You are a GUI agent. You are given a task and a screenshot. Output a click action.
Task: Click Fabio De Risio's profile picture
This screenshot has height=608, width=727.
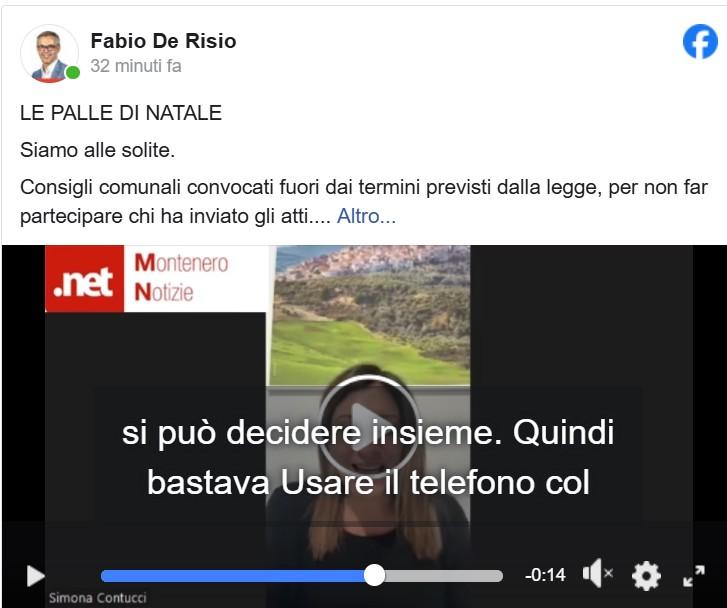point(49,53)
